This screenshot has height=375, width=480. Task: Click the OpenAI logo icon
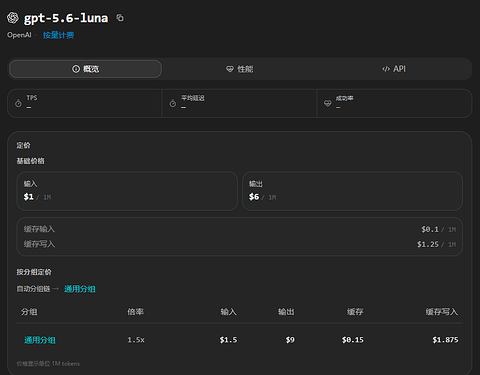(x=13, y=18)
